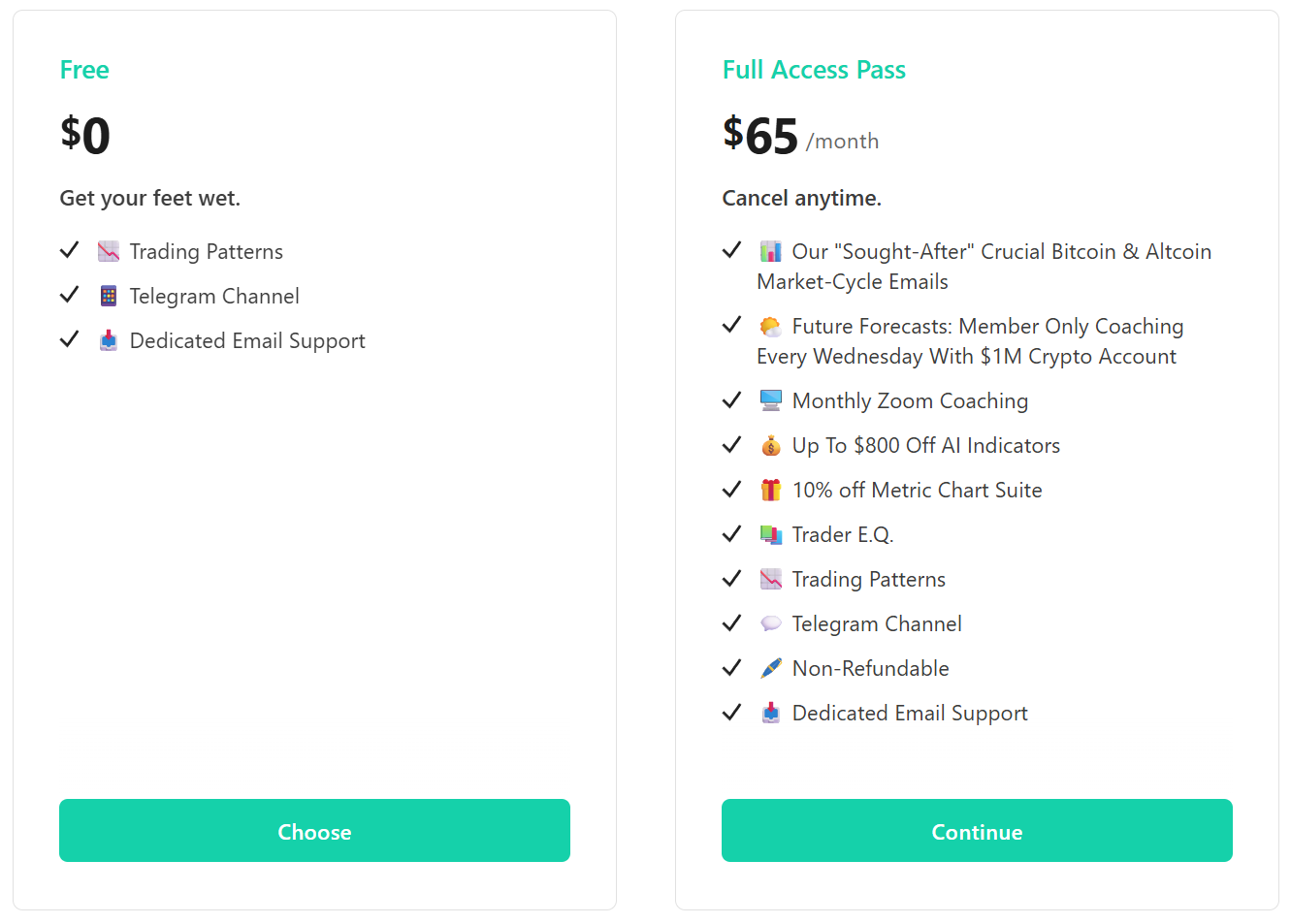
Task: Click the pen icon next to Non-Refundable
Action: 771,669
